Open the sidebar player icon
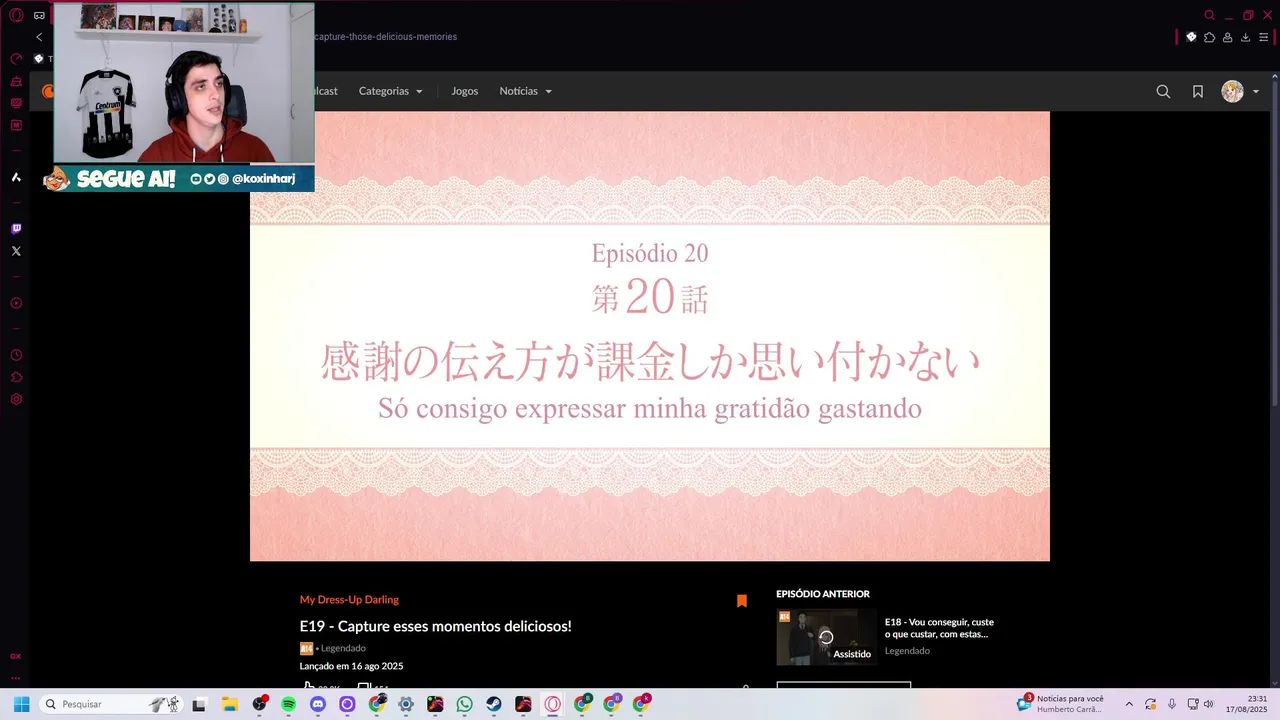Screen dimensions: 1280x720 [x=16, y=303]
